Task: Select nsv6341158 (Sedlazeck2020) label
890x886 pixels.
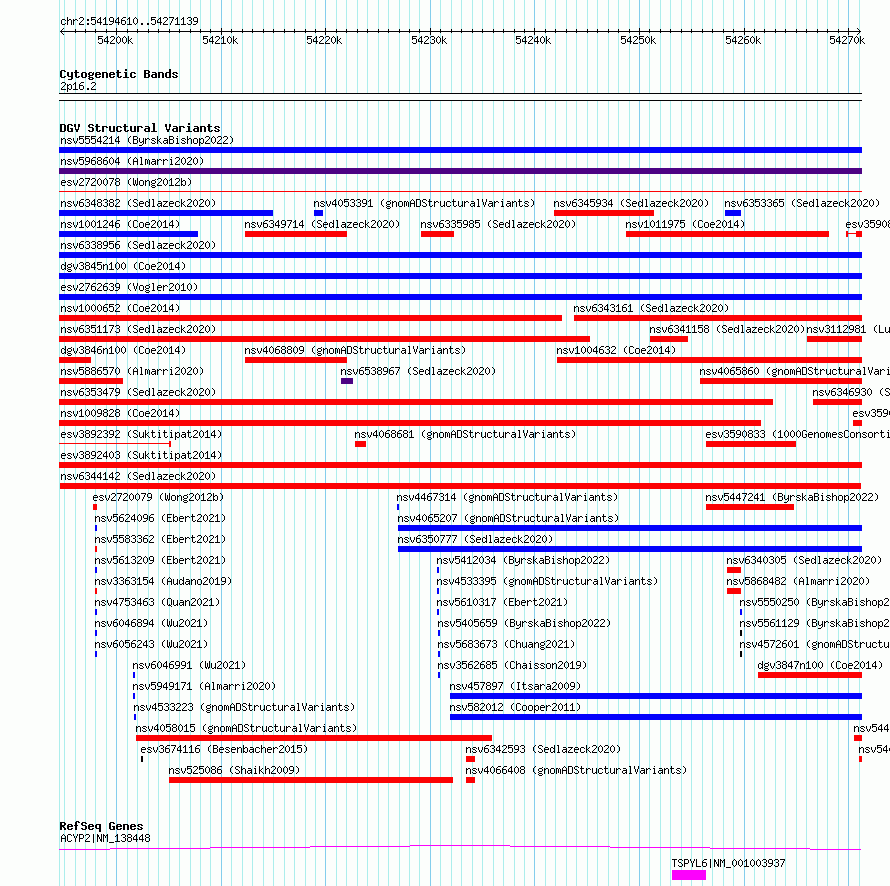Action: [727, 329]
